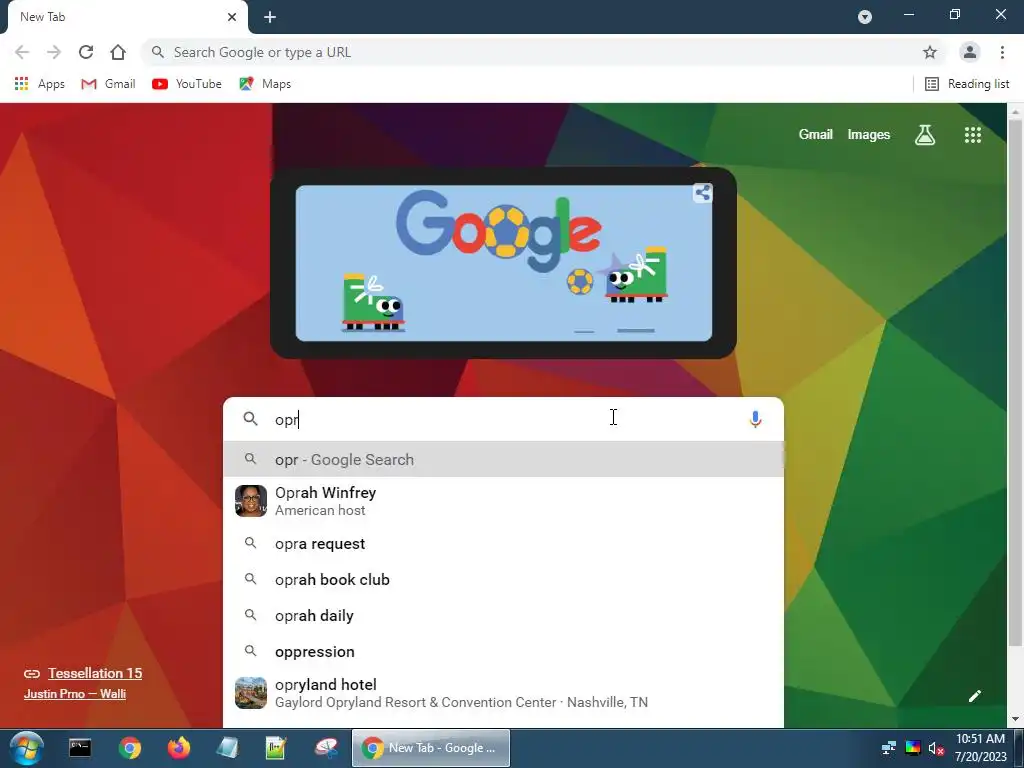
Task: Click the Gmail link on the page header
Action: (x=815, y=135)
